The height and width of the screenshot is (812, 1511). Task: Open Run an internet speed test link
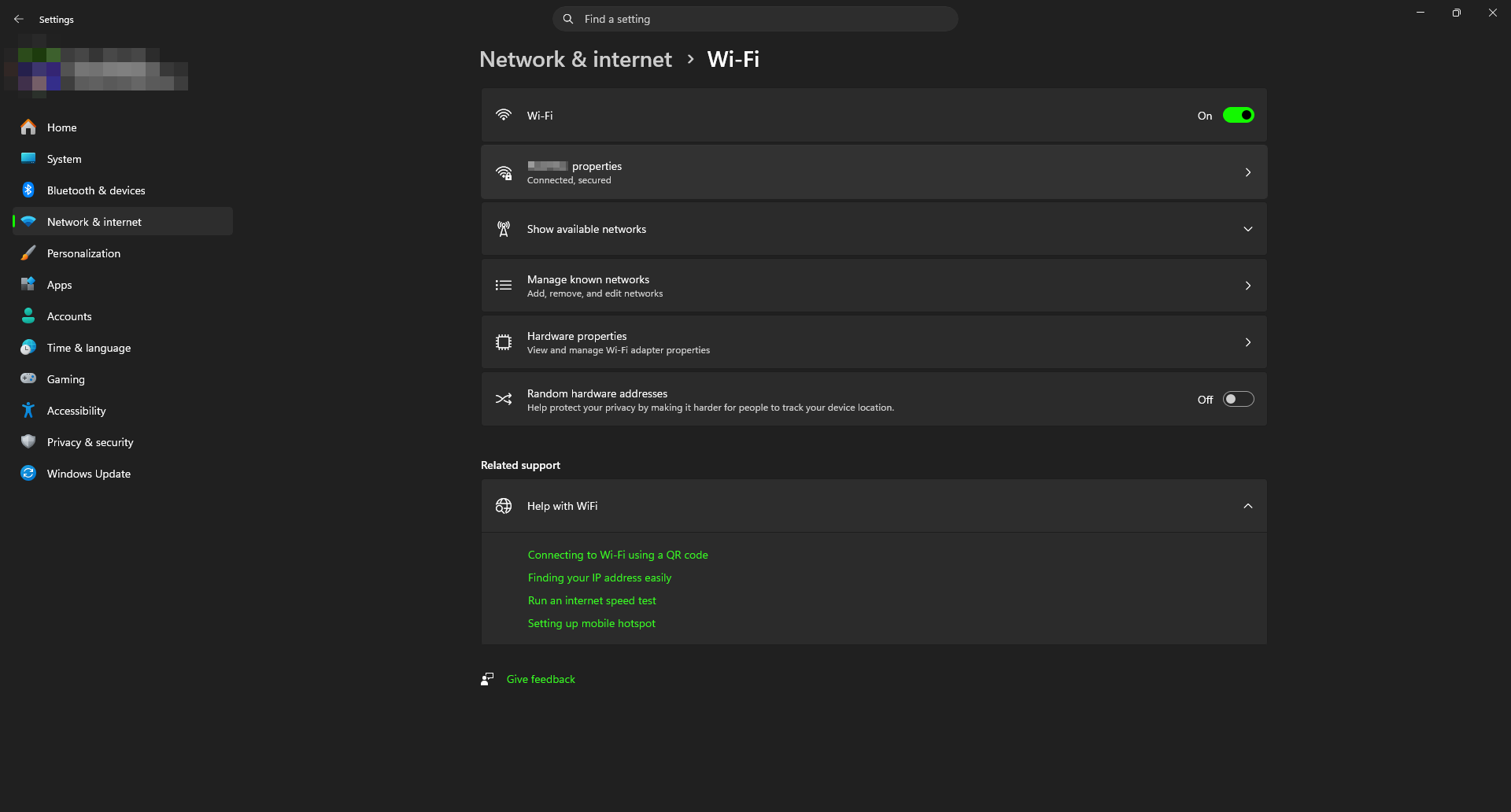(592, 600)
